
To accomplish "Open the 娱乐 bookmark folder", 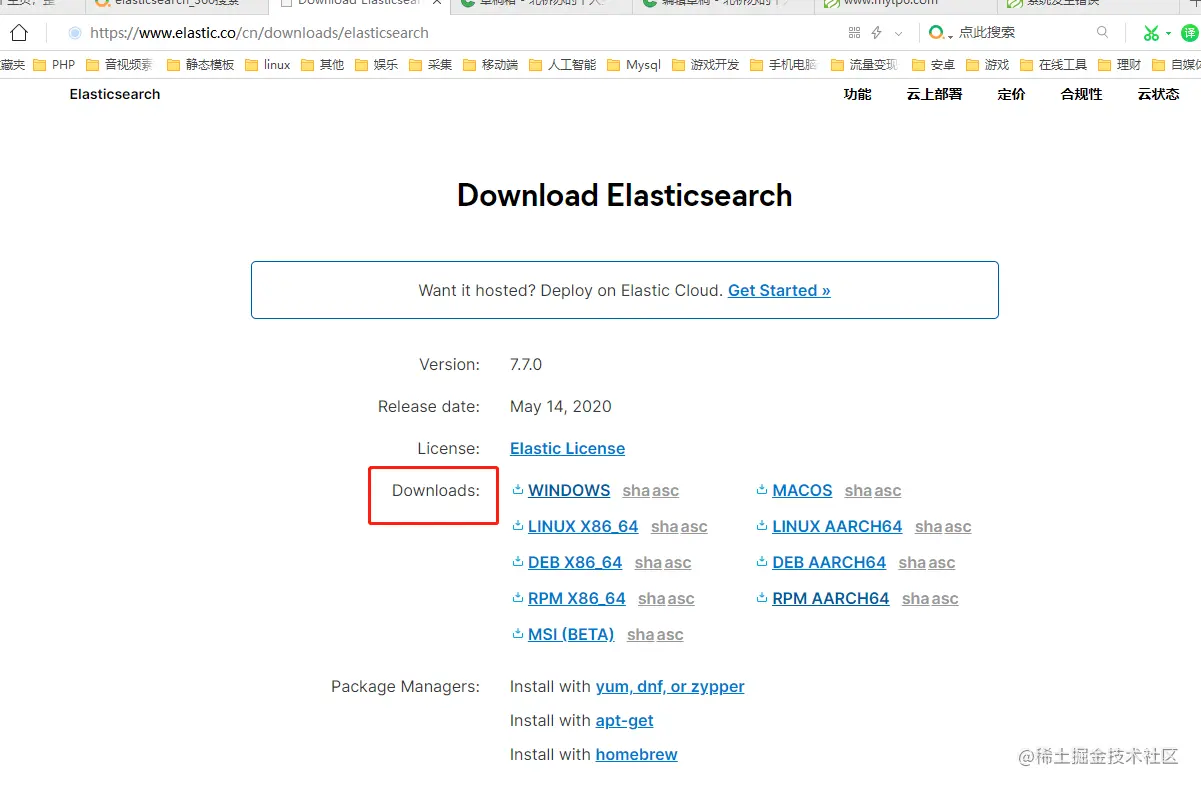I will pos(376,65).
